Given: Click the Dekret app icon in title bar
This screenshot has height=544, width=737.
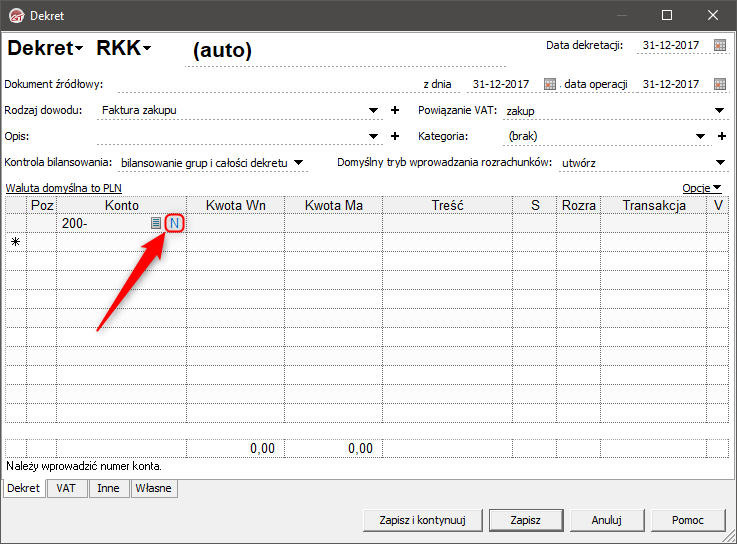Looking at the screenshot, I should coord(17,16).
